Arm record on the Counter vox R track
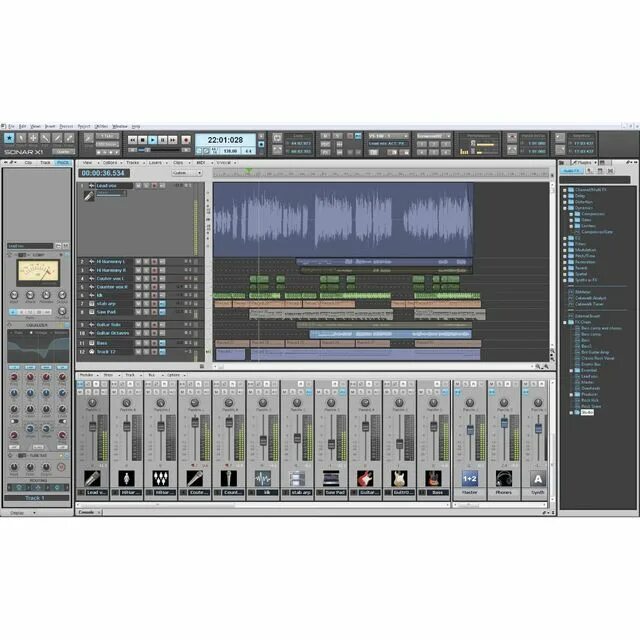The width and height of the screenshot is (640, 640). click(154, 287)
